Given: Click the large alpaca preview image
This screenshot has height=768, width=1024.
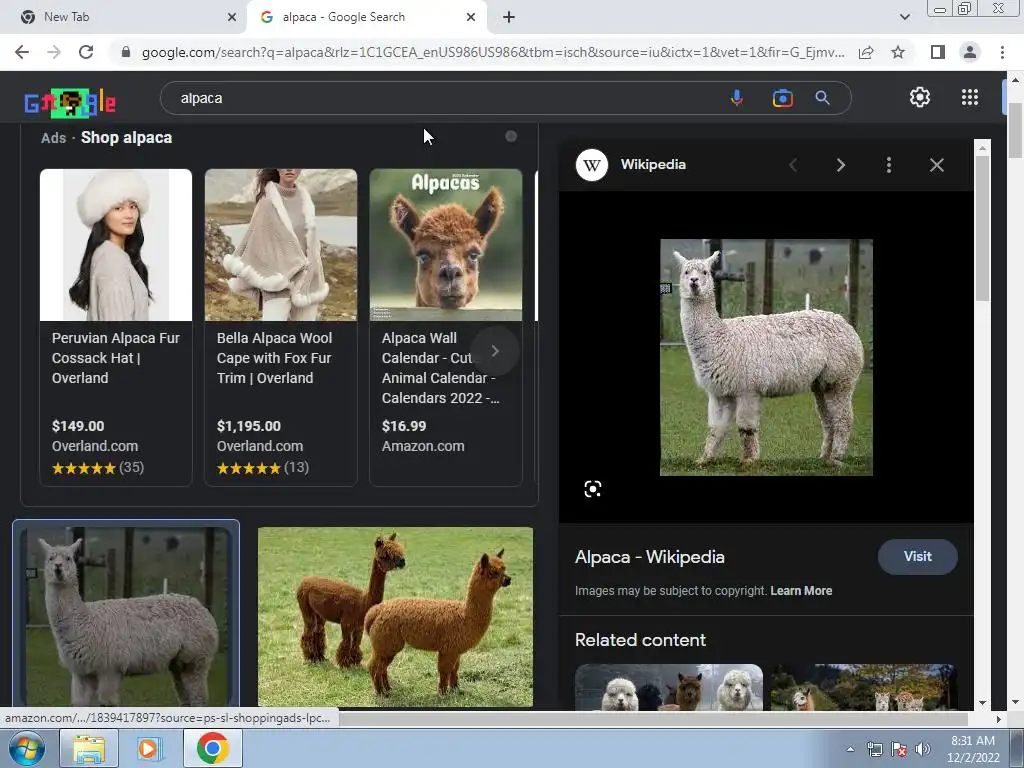Looking at the screenshot, I should (766, 357).
